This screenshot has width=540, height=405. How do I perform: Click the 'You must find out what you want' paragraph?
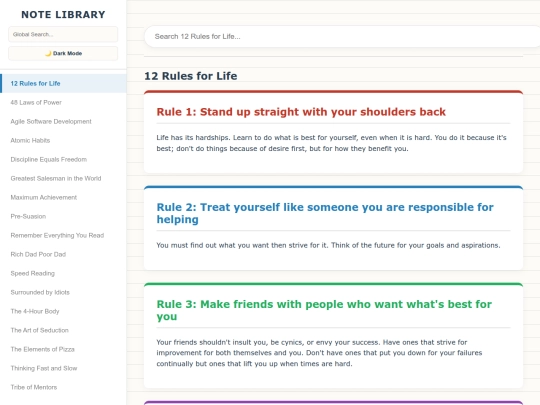328,245
